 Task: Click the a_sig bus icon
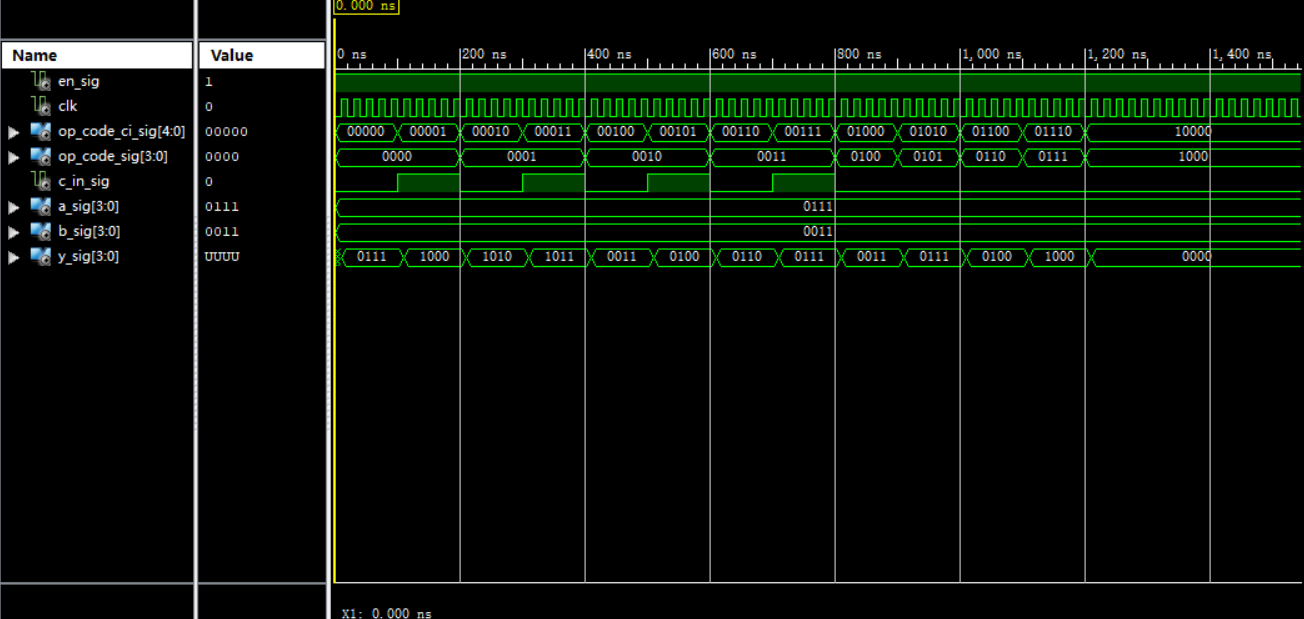coord(41,206)
